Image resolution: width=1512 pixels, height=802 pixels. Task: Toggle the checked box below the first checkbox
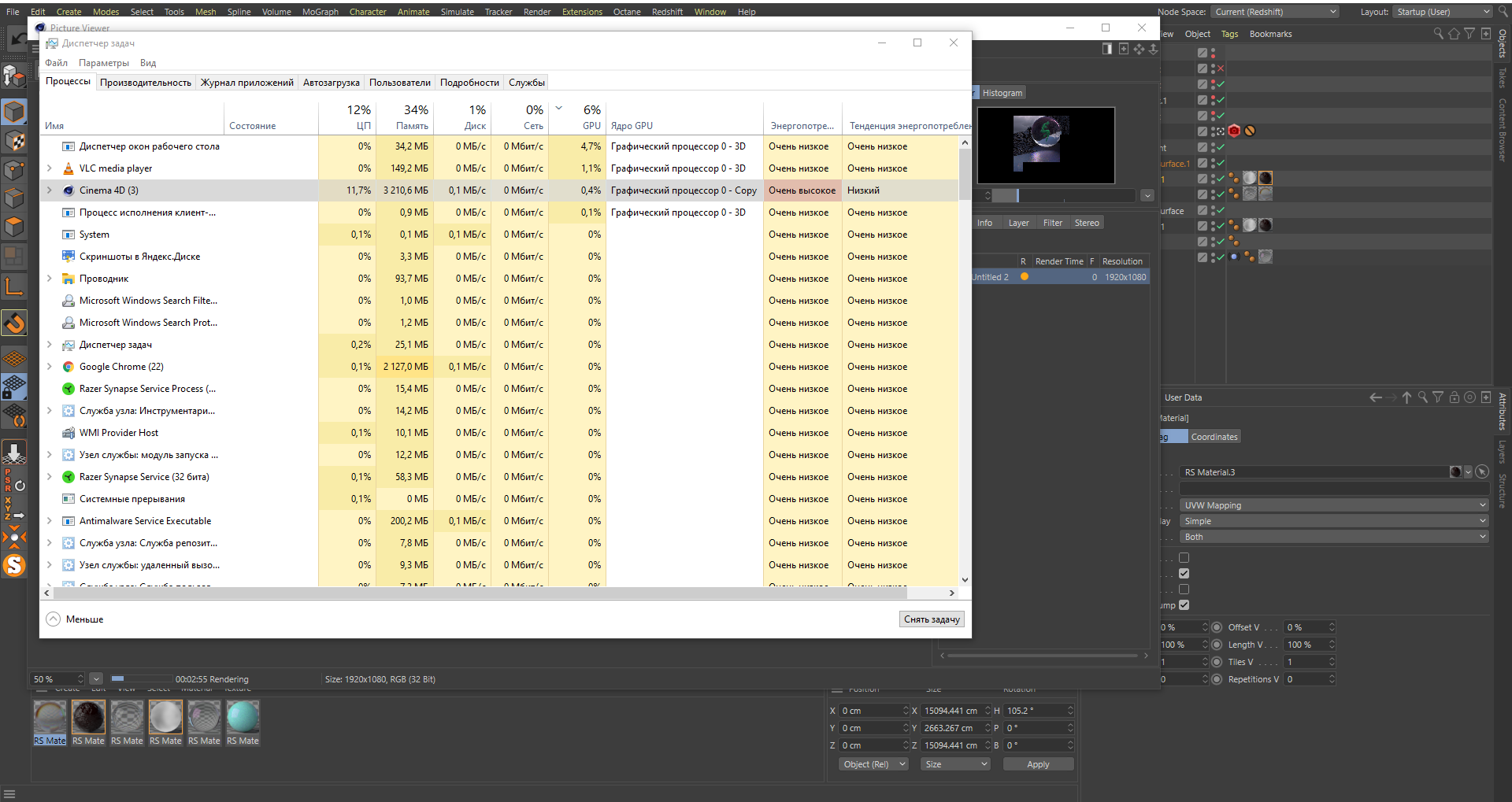1184,574
